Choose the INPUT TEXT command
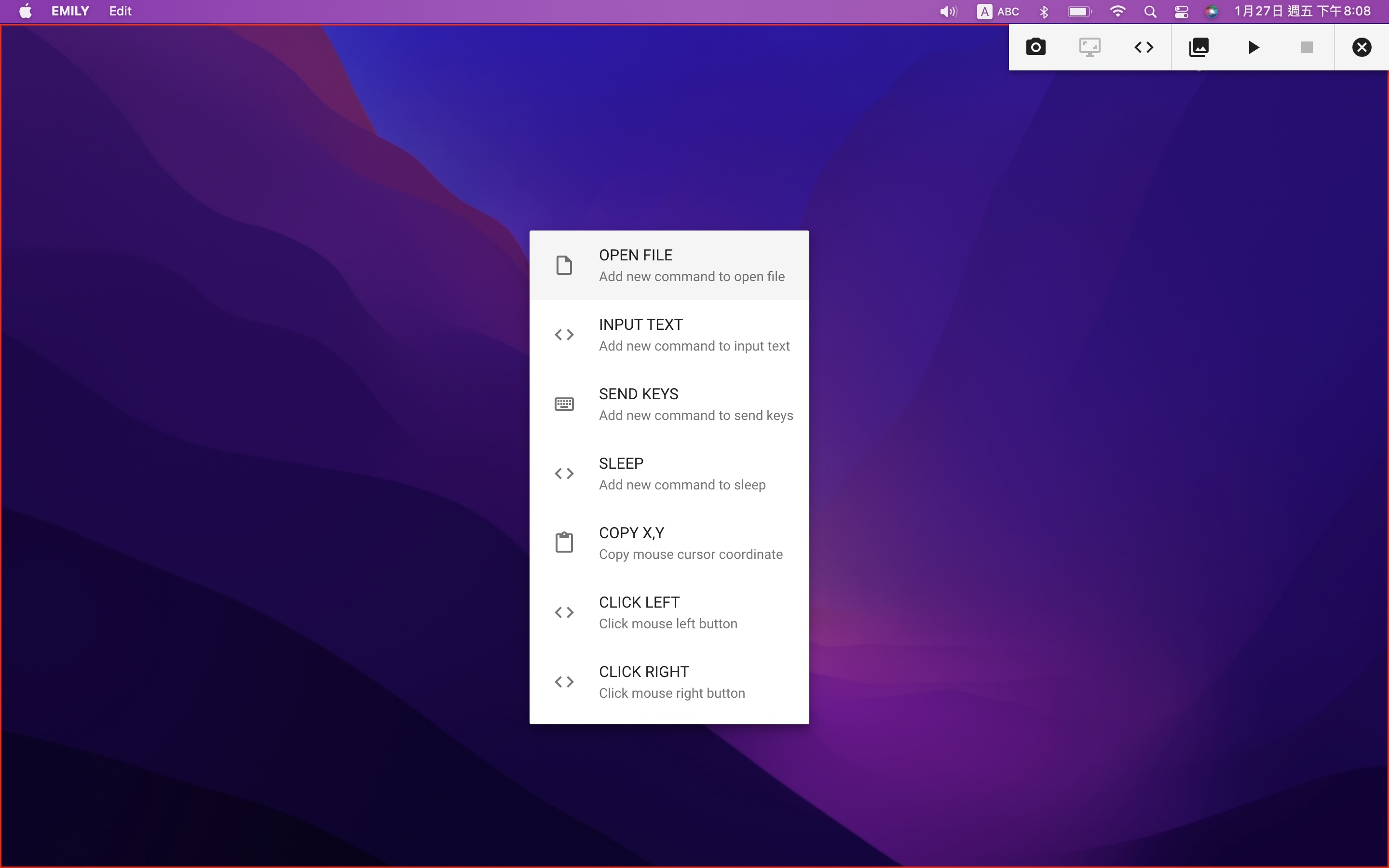The height and width of the screenshot is (868, 1389). tap(668, 335)
